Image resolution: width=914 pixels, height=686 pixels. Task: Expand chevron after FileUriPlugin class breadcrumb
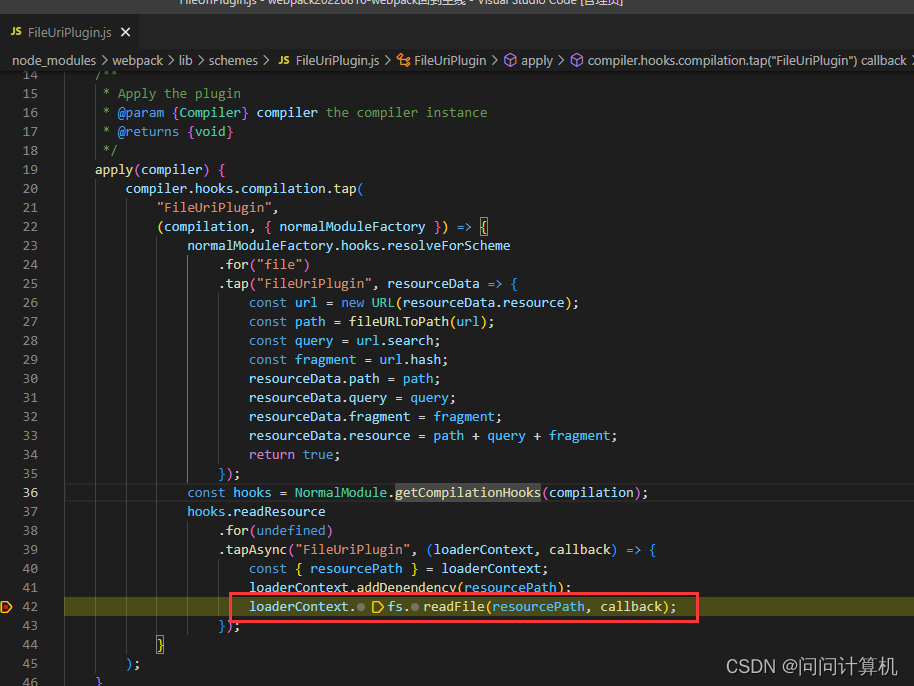494,61
